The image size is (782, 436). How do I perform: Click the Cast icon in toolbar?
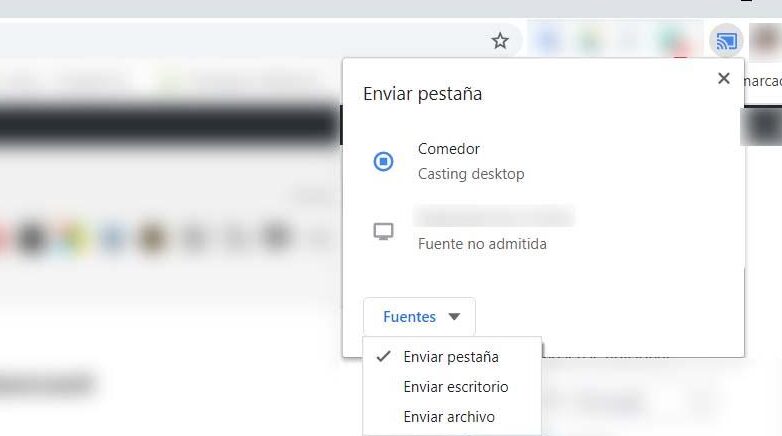(x=726, y=41)
